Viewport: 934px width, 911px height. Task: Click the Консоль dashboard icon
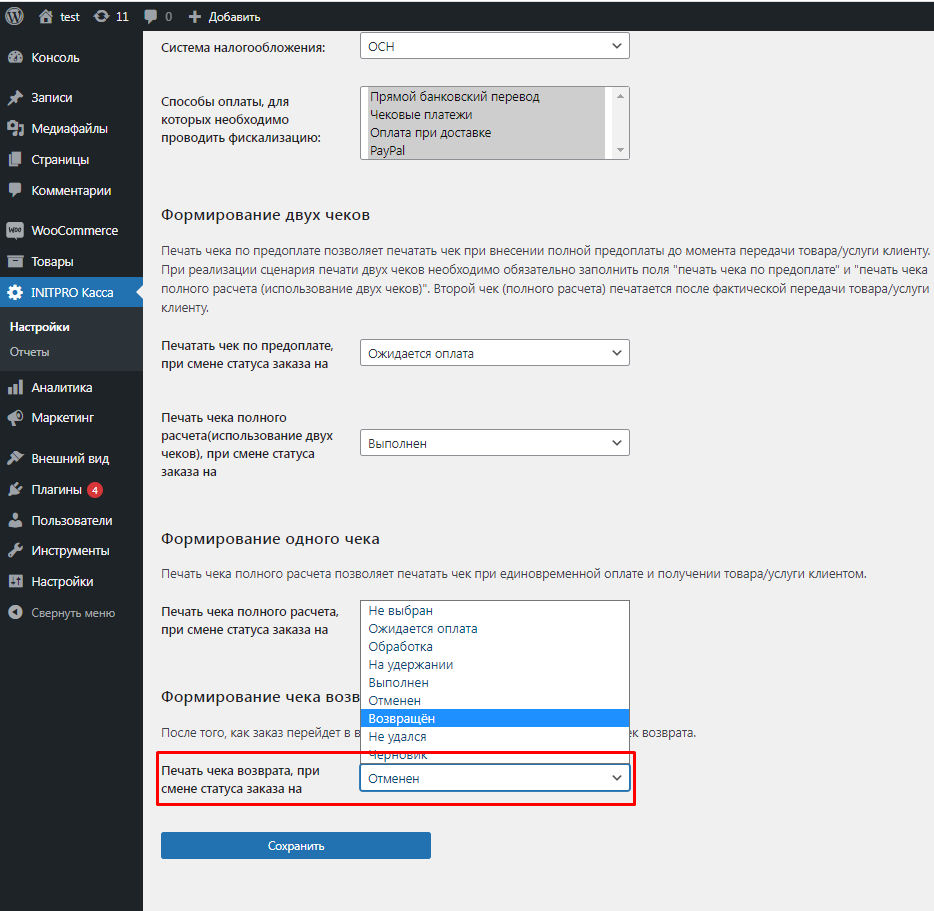(15, 58)
